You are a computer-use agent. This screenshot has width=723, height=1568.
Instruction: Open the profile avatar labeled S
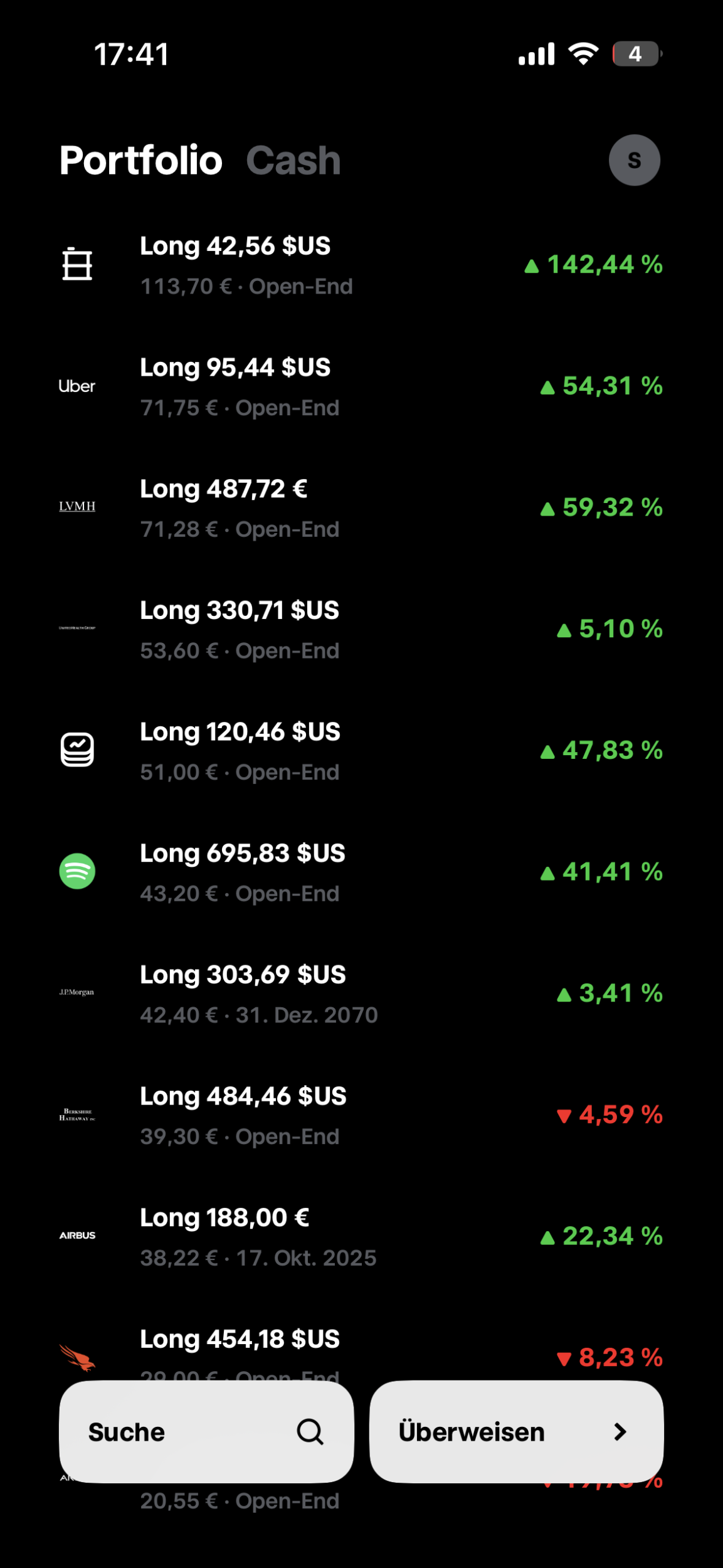pyautogui.click(x=634, y=161)
